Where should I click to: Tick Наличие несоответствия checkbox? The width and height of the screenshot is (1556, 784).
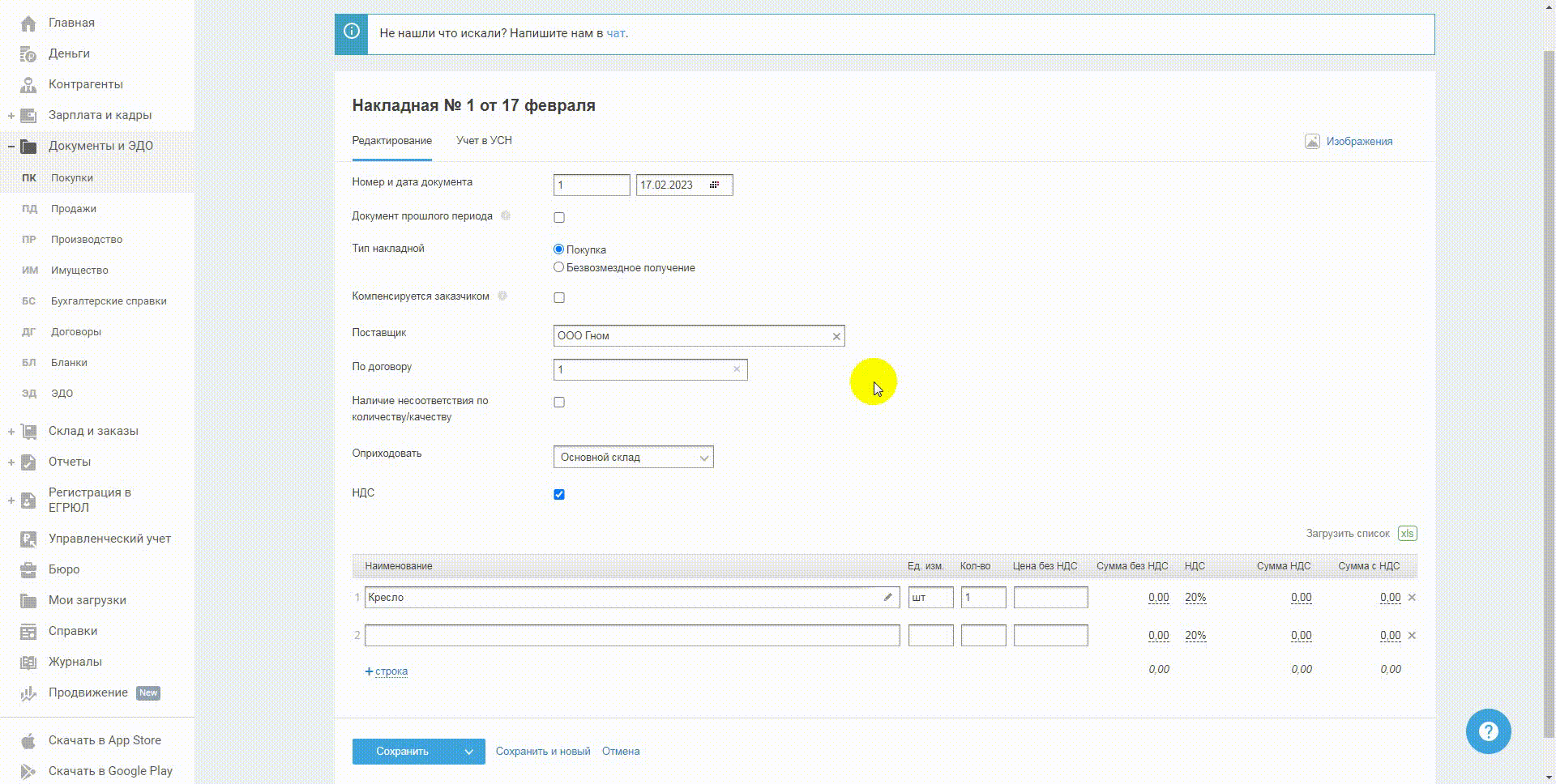tap(559, 402)
